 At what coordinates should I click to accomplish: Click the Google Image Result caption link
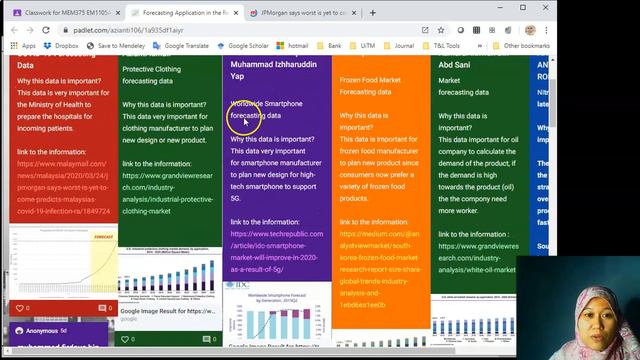(x=168, y=311)
